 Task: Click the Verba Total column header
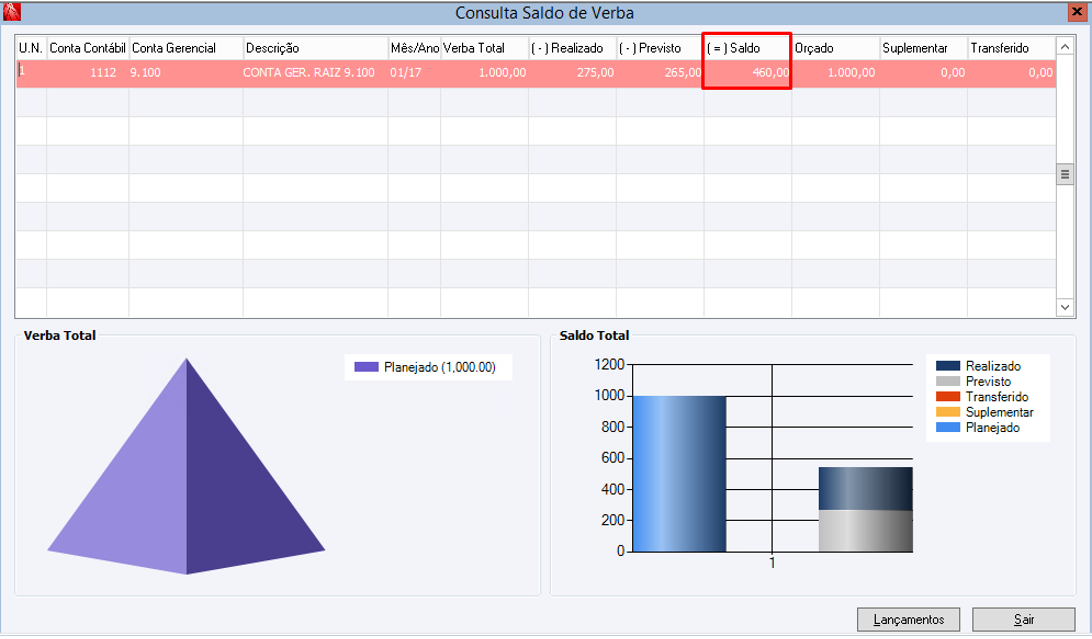[x=485, y=48]
